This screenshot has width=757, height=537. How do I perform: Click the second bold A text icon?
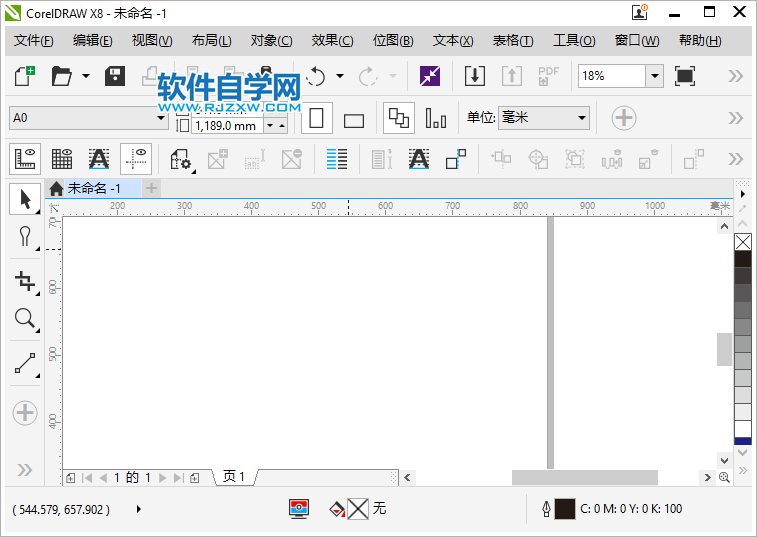[419, 159]
